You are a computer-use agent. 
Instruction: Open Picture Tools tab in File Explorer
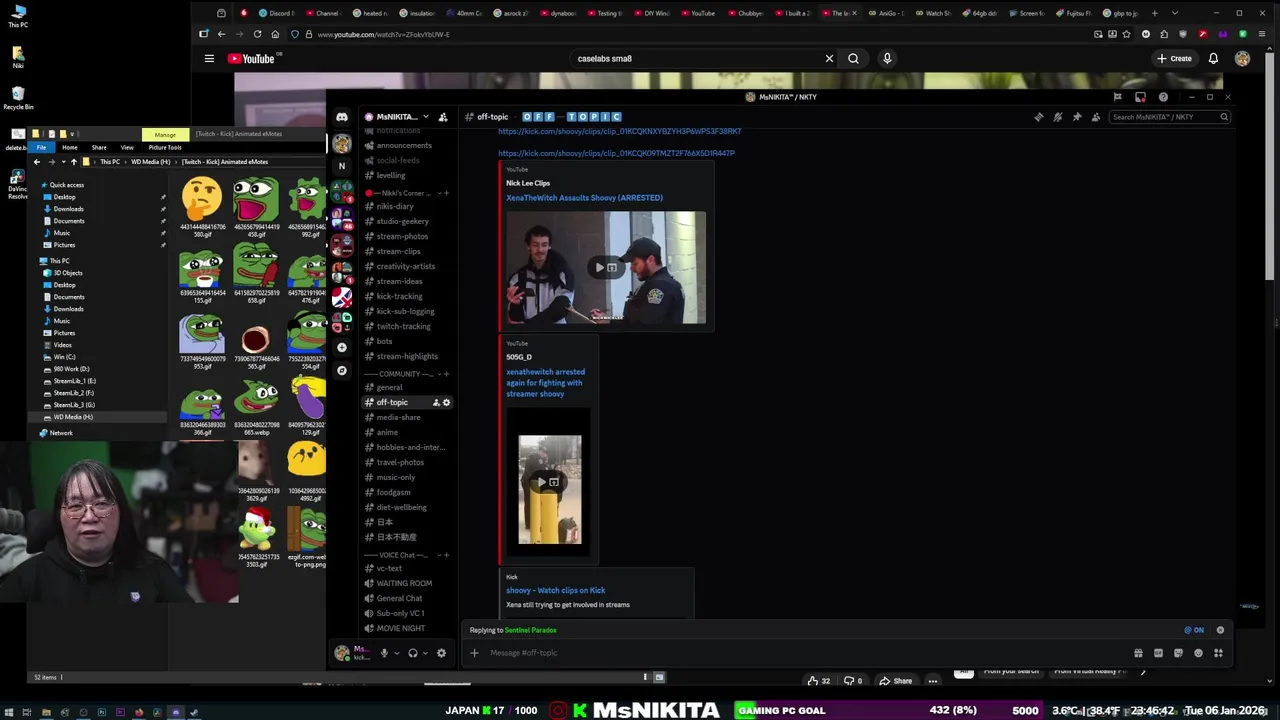pyautogui.click(x=165, y=147)
